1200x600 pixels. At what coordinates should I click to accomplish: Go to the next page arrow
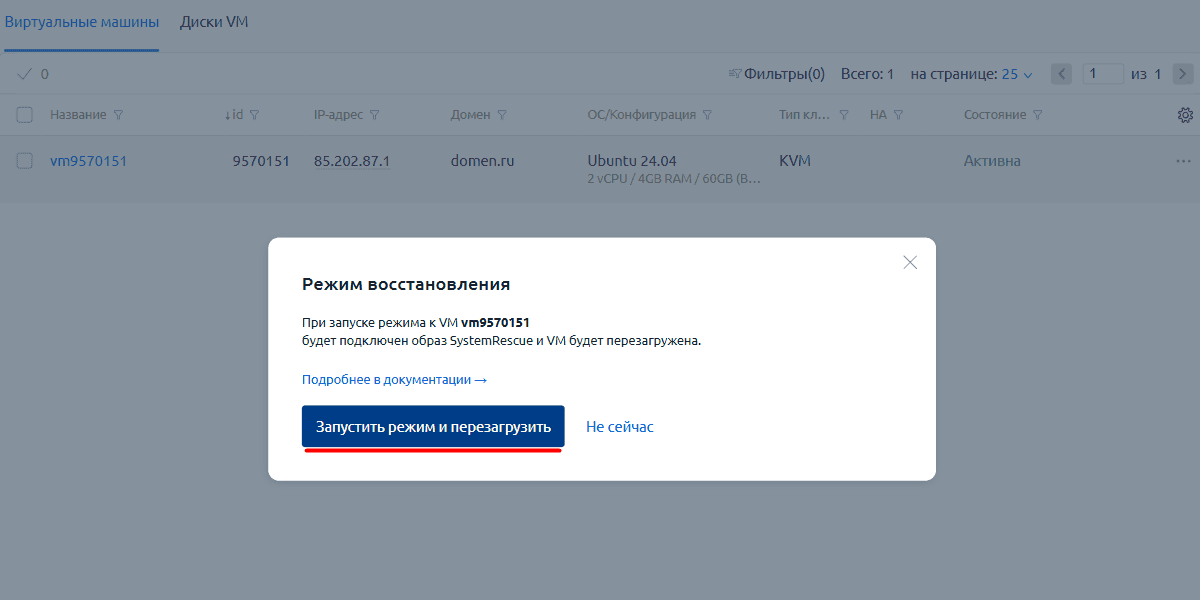1183,74
